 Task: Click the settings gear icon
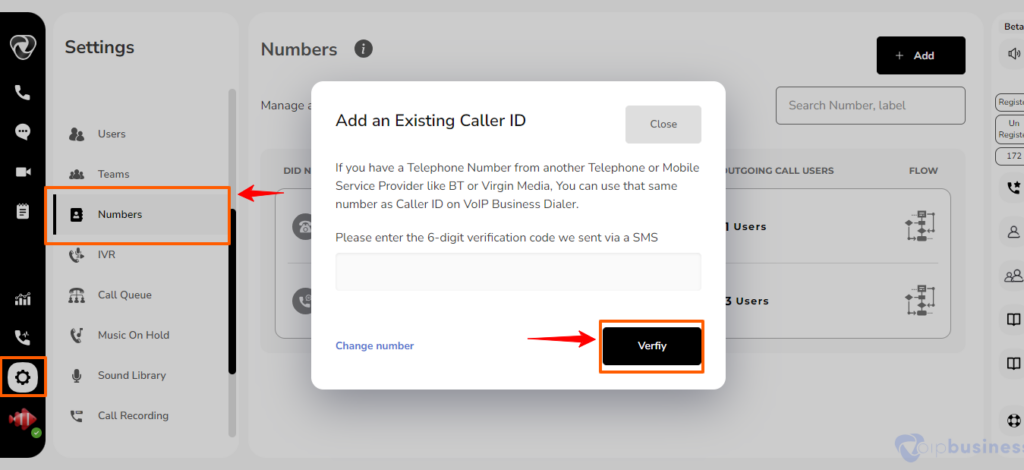23,377
